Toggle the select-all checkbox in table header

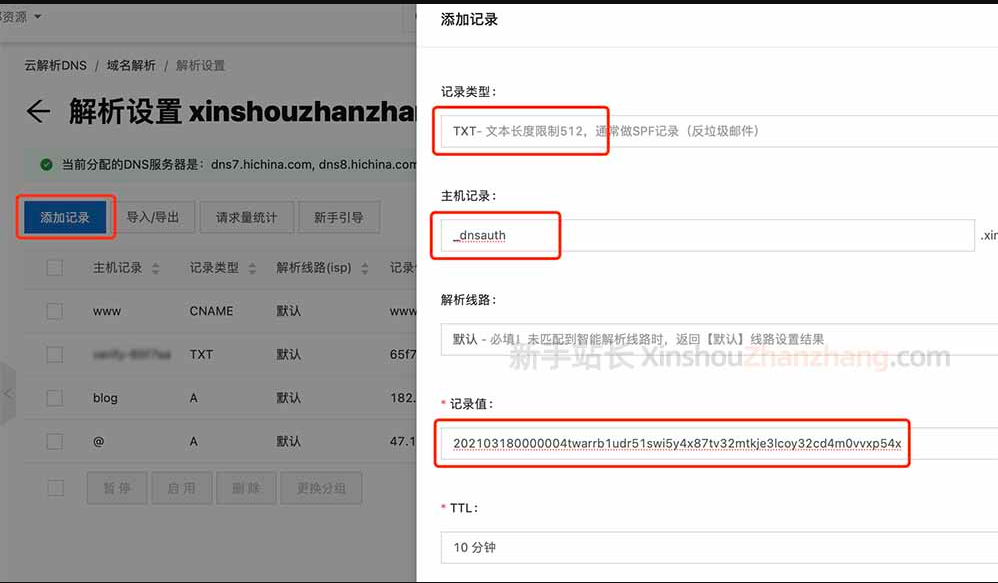pos(55,268)
